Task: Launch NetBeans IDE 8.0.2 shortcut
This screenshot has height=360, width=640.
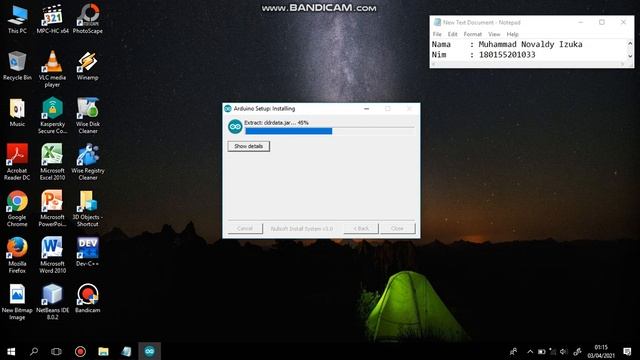Action: coord(52,302)
